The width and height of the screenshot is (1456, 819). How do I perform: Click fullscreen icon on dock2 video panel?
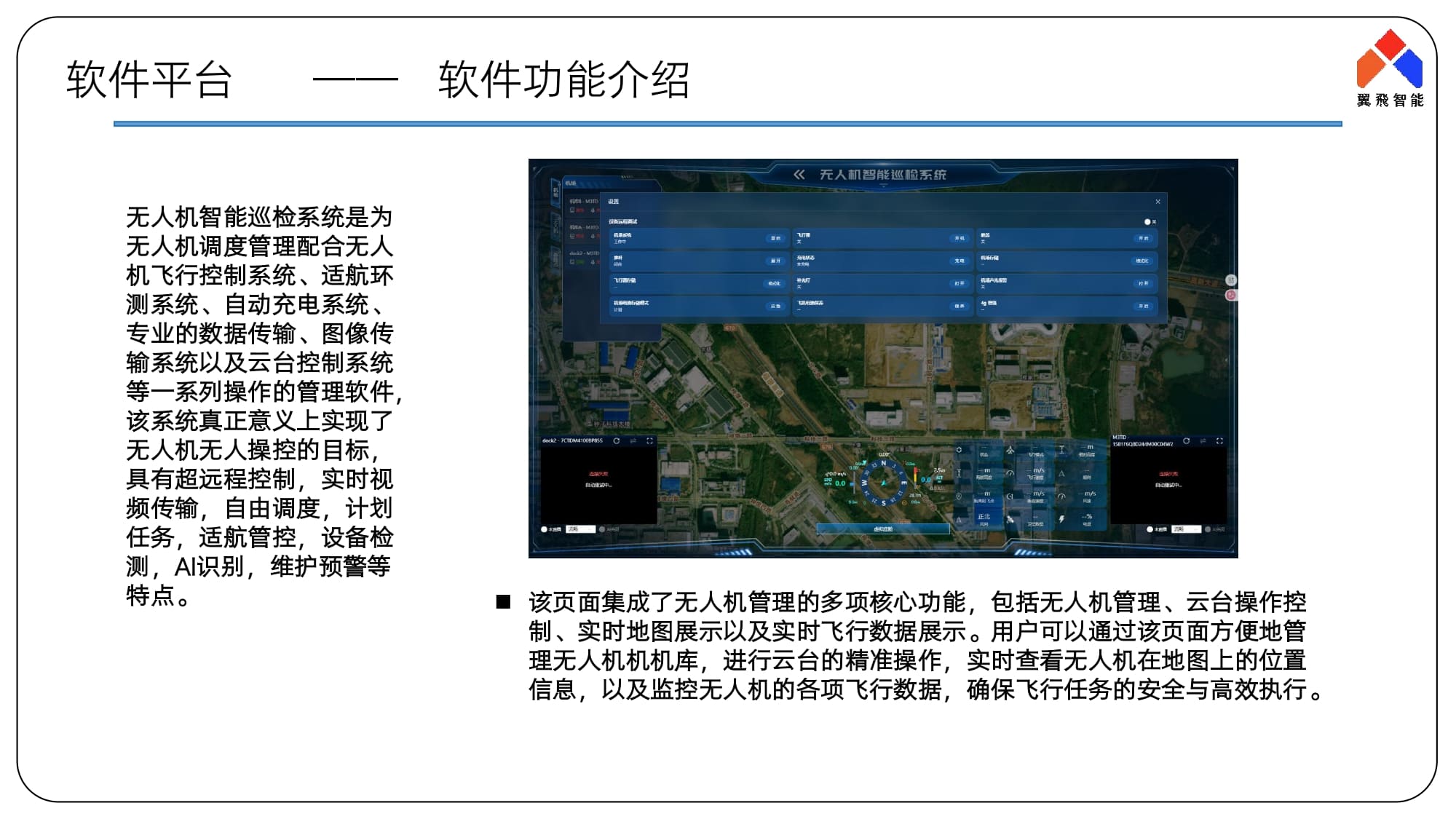(x=650, y=441)
